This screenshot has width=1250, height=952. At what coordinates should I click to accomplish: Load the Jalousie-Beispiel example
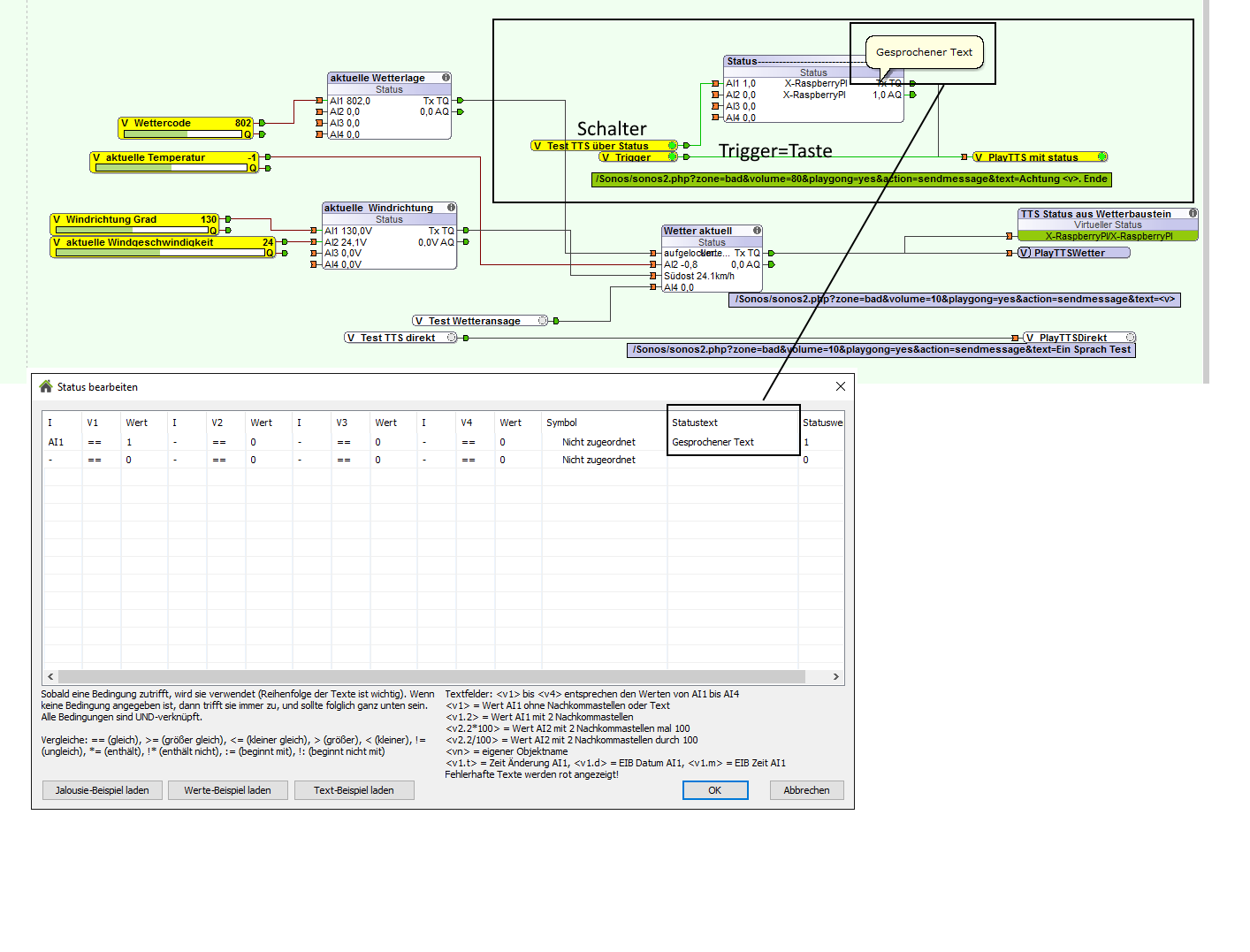[x=103, y=790]
